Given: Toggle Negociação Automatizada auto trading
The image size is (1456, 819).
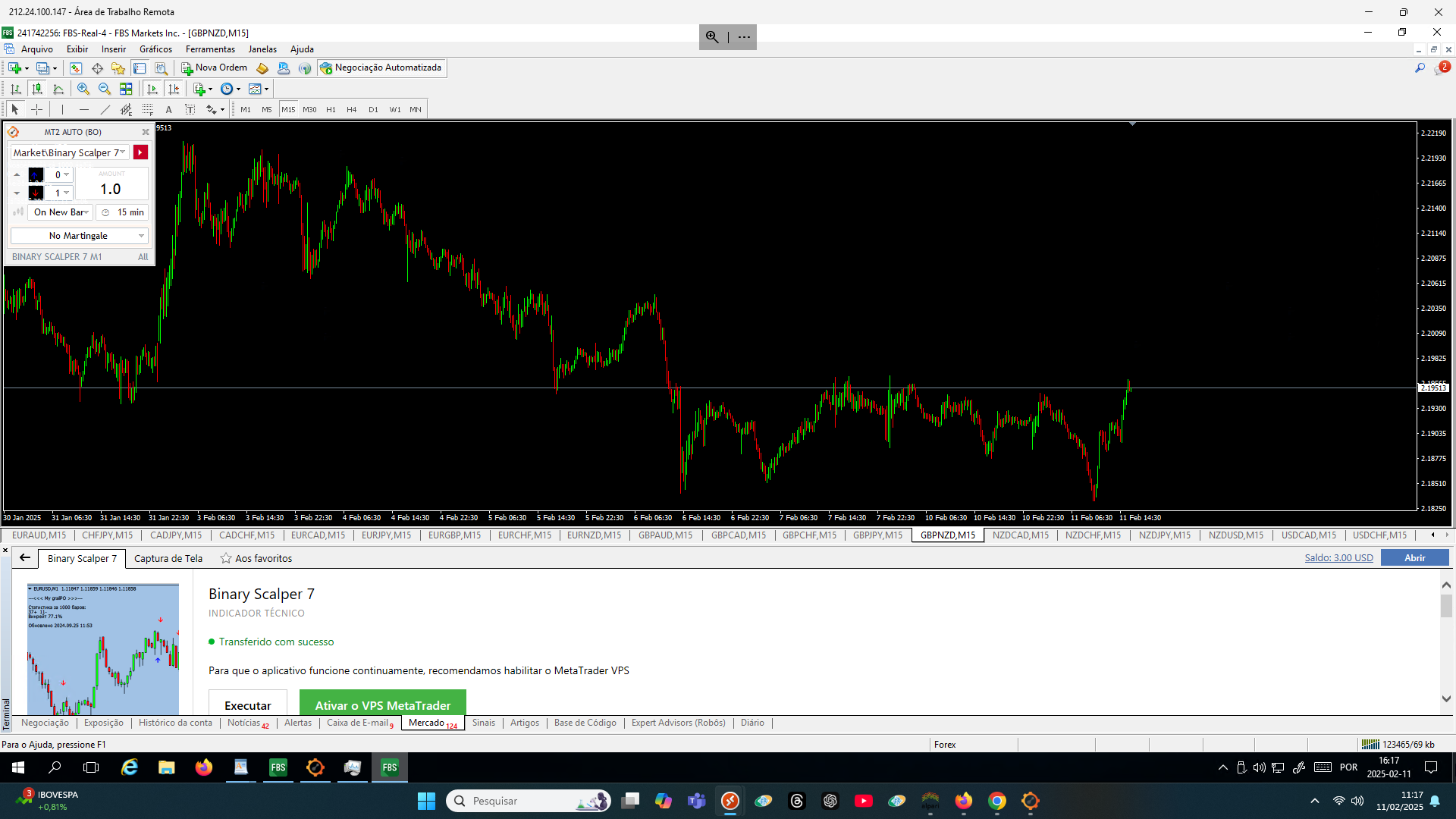Looking at the screenshot, I should click(381, 67).
